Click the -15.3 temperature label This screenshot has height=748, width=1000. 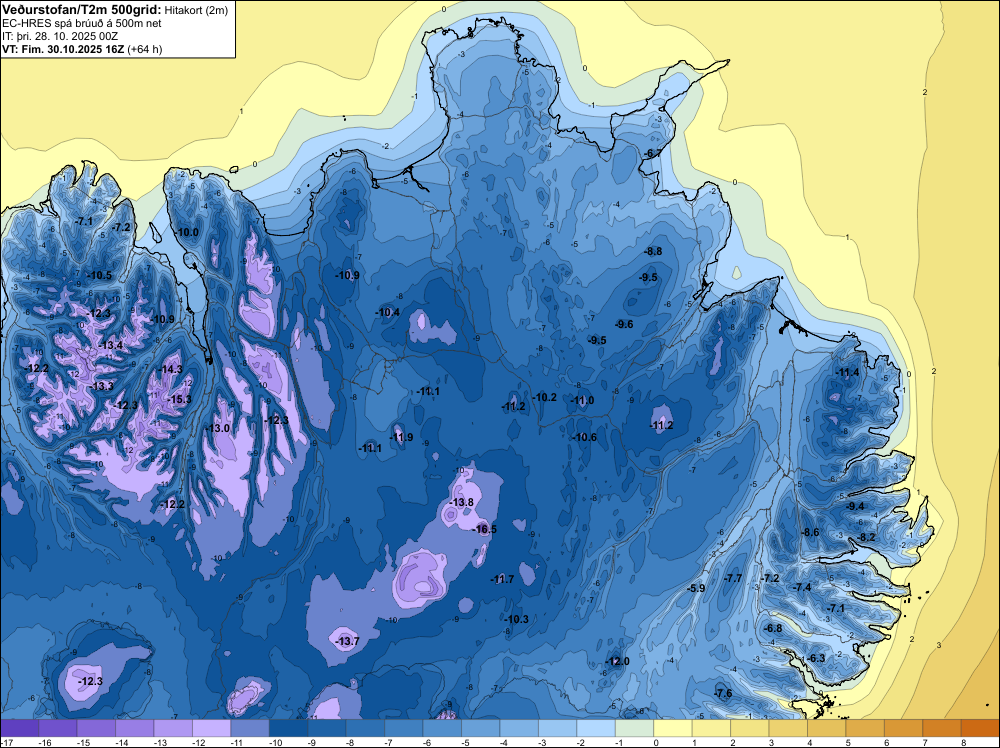click(179, 399)
